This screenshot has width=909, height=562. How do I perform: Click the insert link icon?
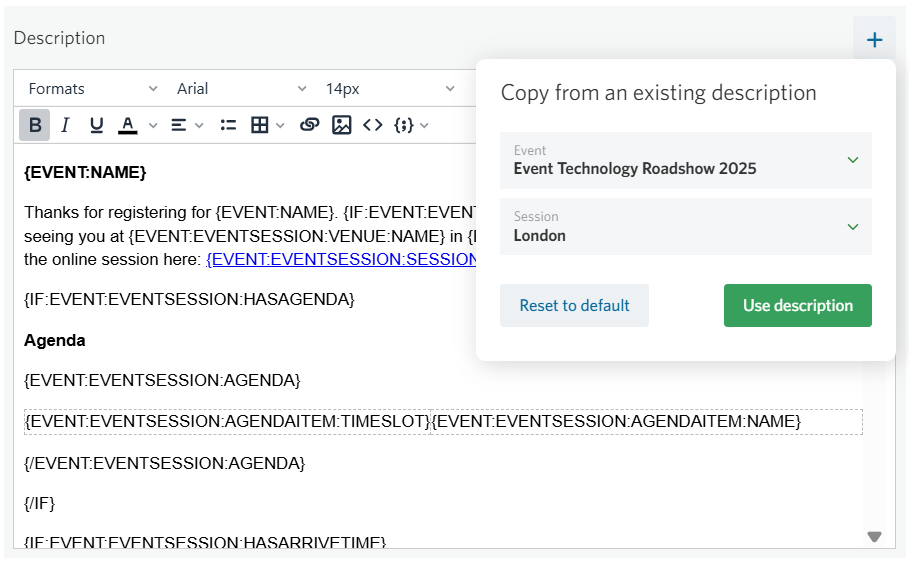pyautogui.click(x=310, y=125)
